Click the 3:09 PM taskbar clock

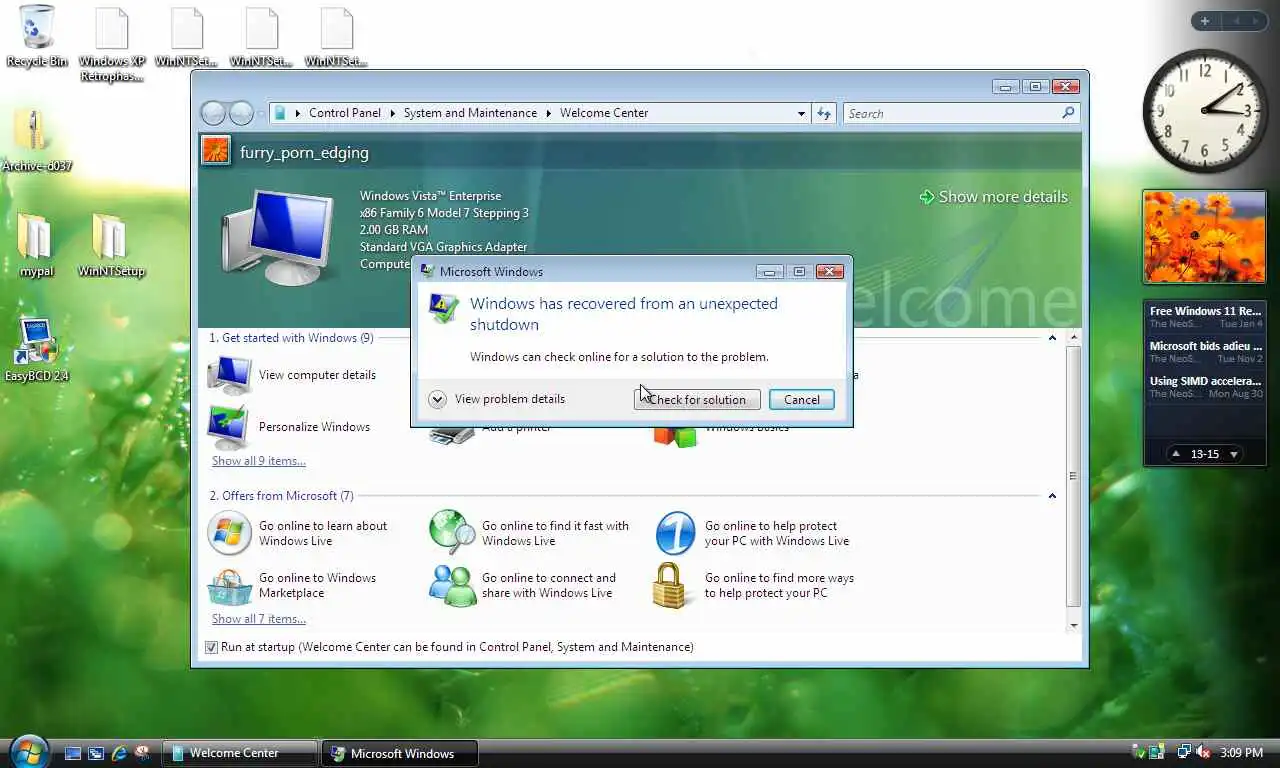[x=1241, y=752]
